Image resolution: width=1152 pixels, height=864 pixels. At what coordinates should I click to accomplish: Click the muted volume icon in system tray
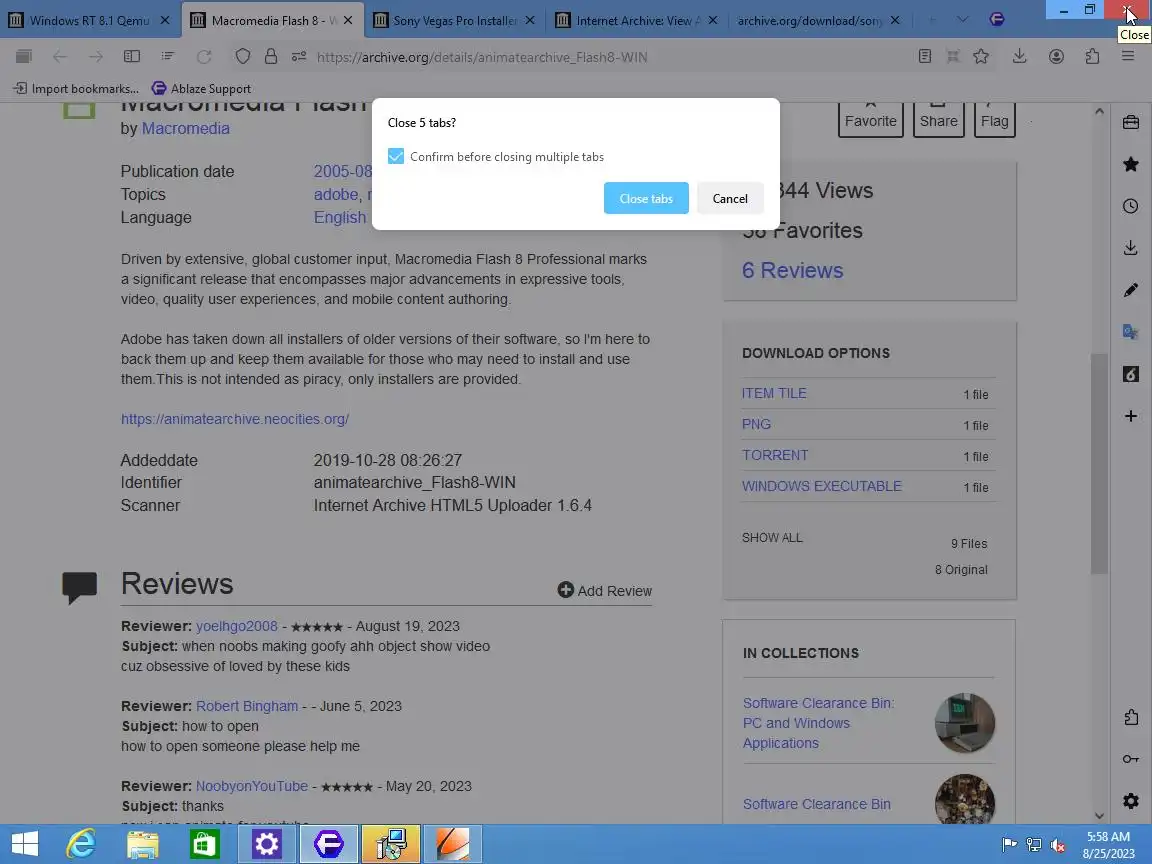point(1058,846)
